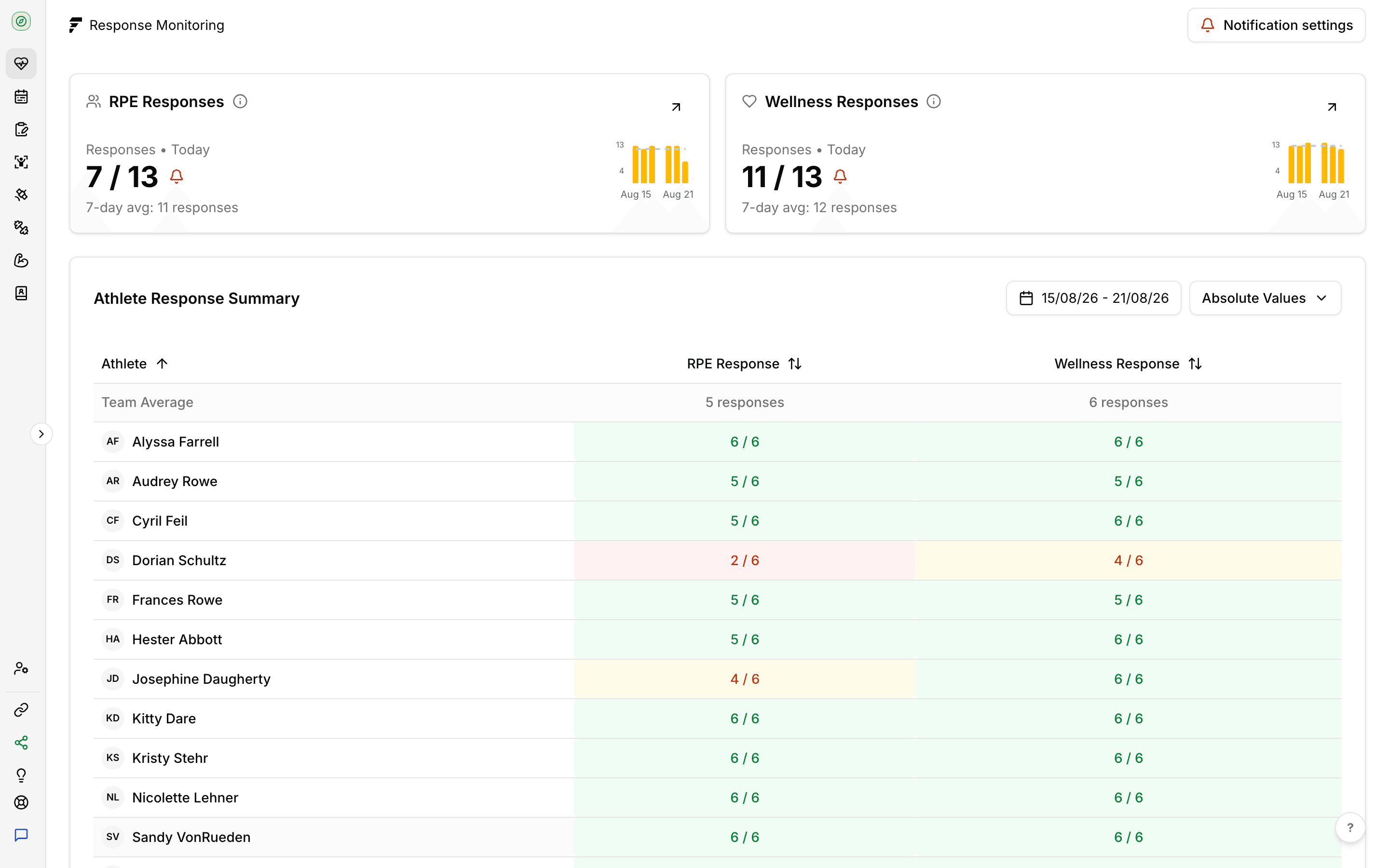Click info icon beside RPE Responses
This screenshot has width=1389, height=868.
pos(240,102)
